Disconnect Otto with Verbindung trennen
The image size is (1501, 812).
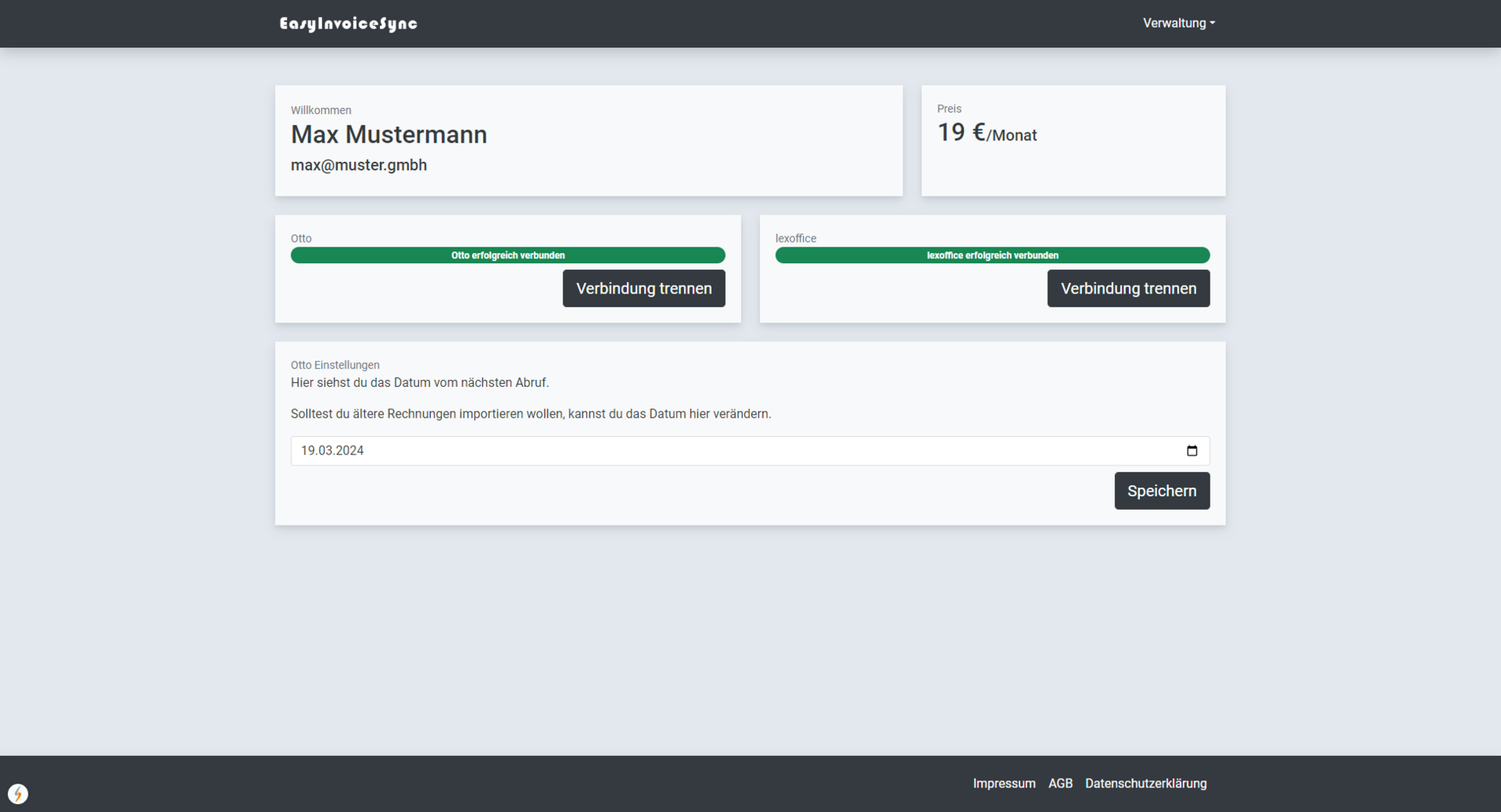(643, 289)
